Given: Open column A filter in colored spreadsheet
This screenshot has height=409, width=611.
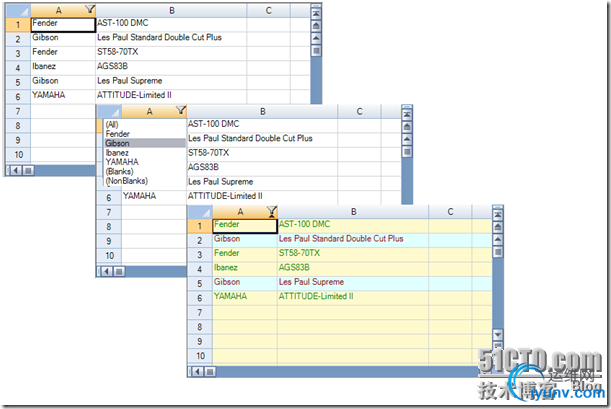Looking at the screenshot, I should pyautogui.click(x=272, y=212).
